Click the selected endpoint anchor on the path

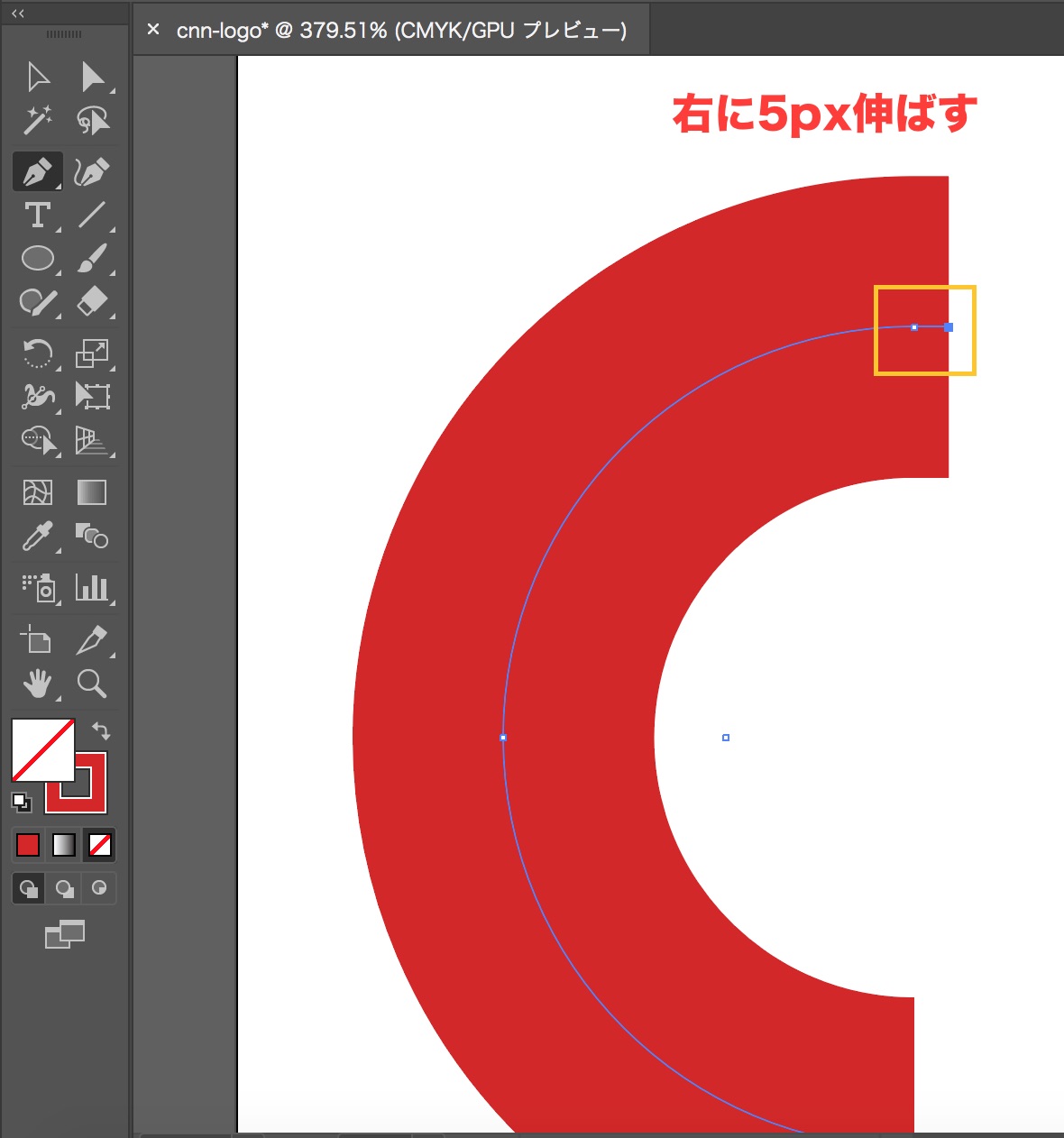pyautogui.click(x=949, y=327)
